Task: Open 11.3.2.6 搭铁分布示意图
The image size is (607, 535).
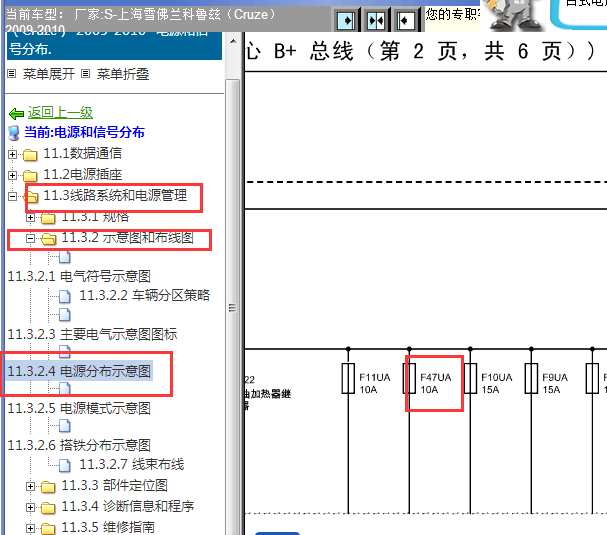Action: pyautogui.click(x=79, y=445)
